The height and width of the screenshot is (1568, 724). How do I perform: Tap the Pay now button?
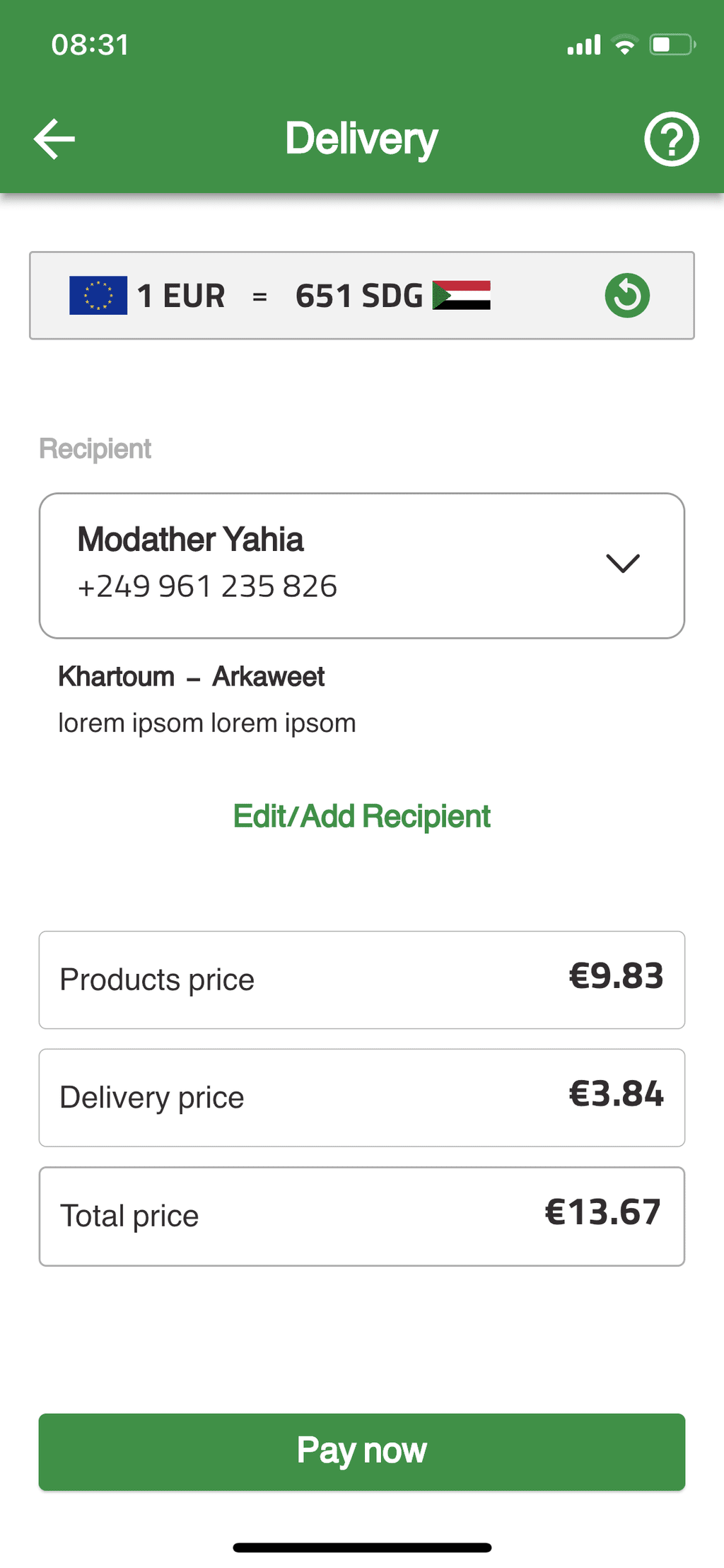click(x=362, y=1452)
